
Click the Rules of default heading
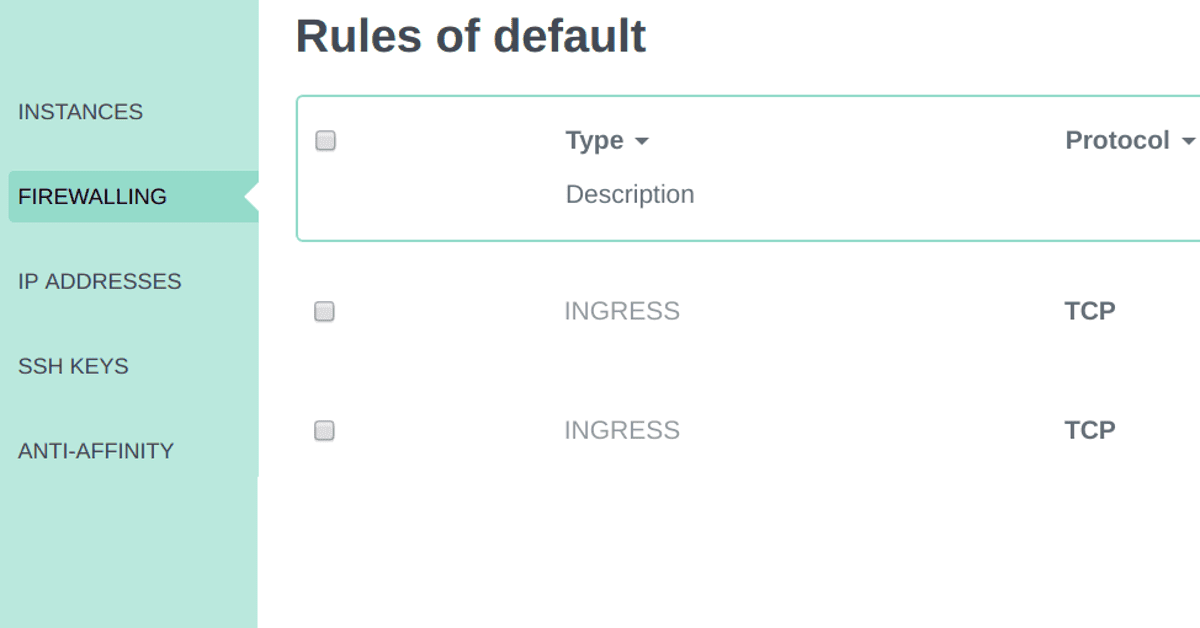tap(470, 36)
